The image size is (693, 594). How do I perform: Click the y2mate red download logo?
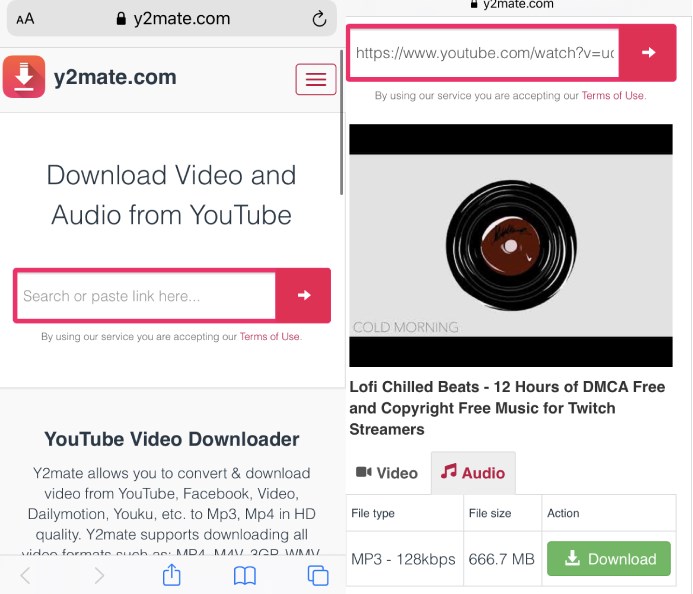(24, 76)
